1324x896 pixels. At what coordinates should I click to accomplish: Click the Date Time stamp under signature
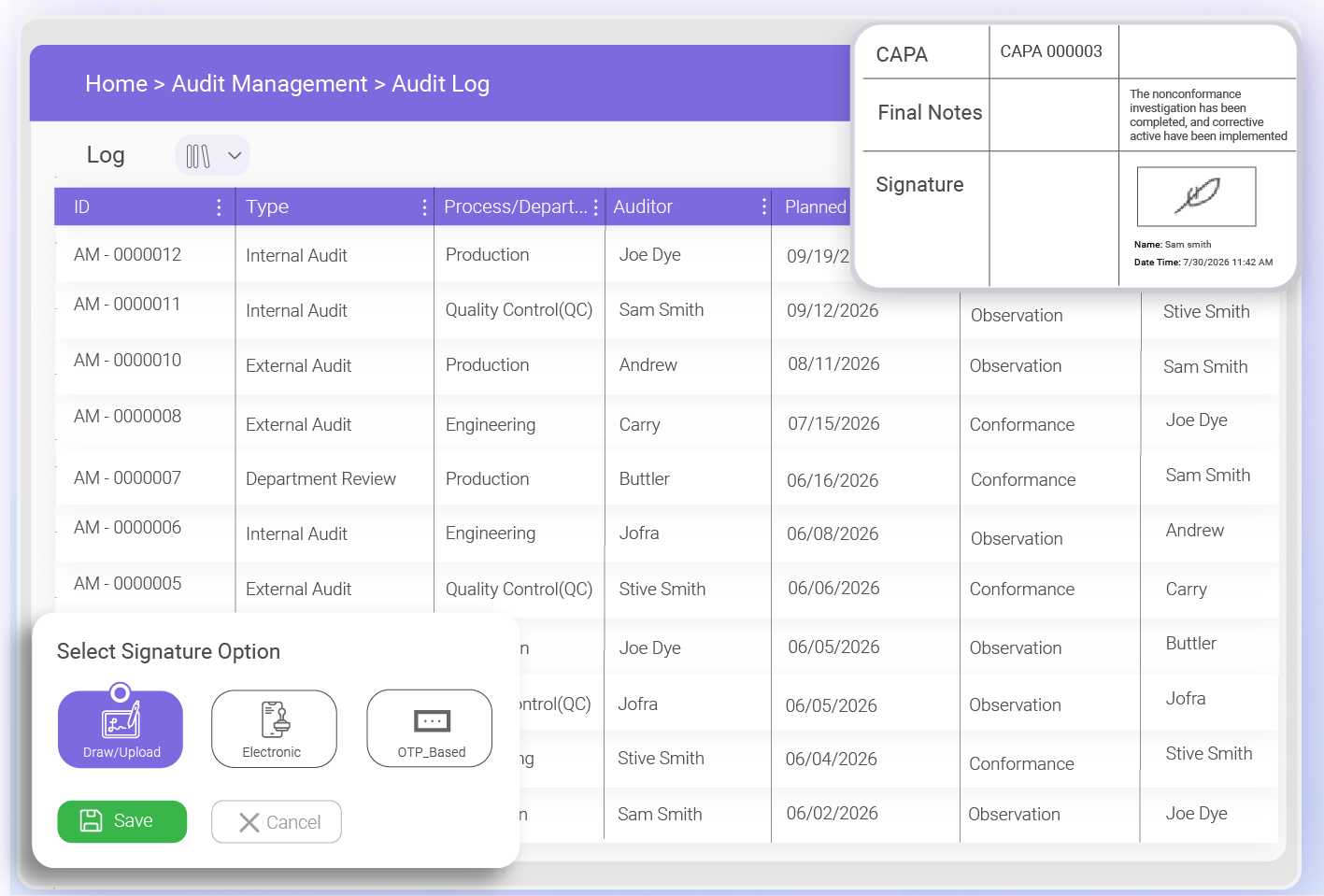[1203, 263]
